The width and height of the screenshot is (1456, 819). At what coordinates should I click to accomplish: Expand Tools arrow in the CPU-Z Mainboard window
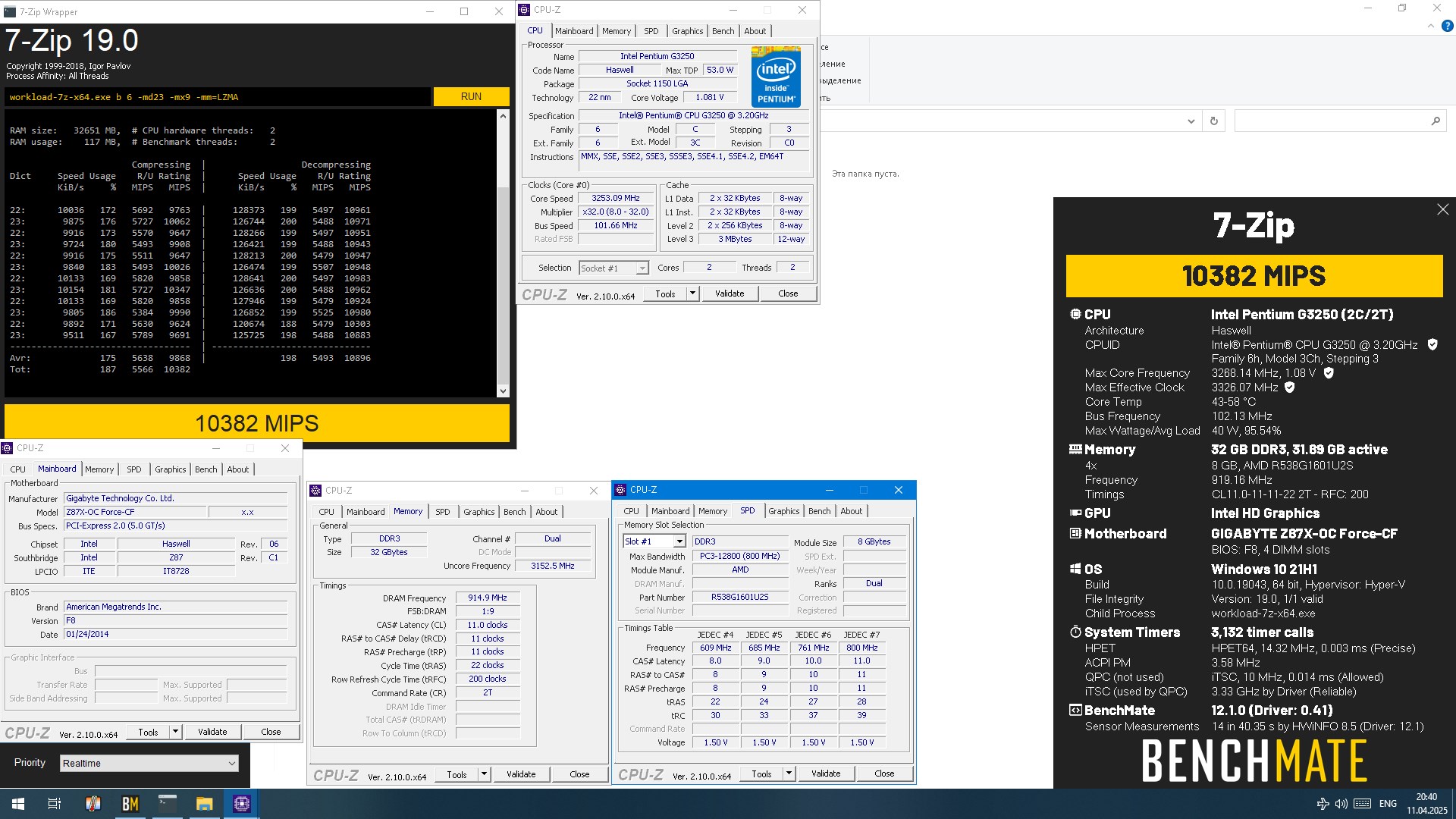pyautogui.click(x=175, y=732)
